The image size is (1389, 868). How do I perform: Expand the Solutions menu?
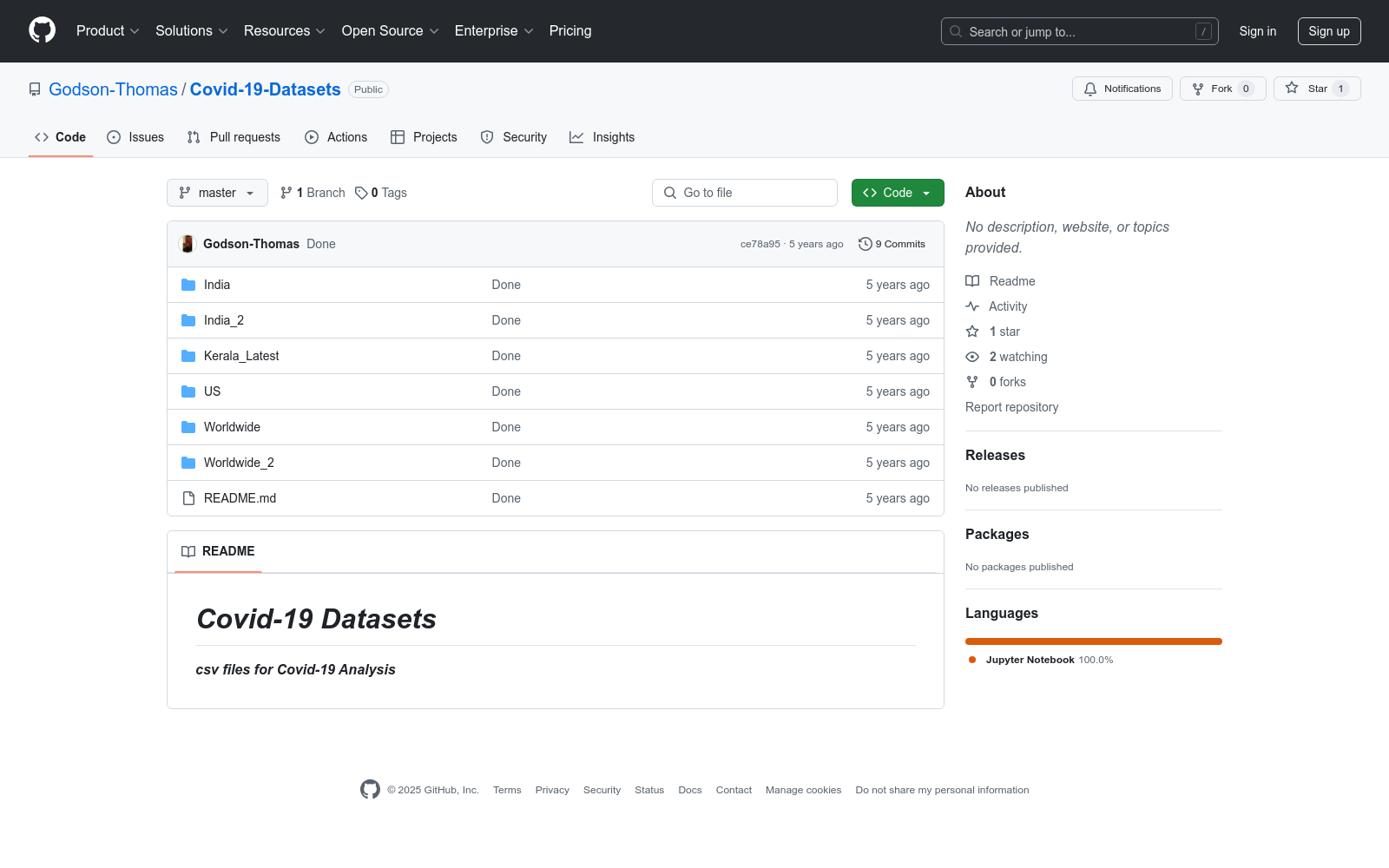(192, 30)
